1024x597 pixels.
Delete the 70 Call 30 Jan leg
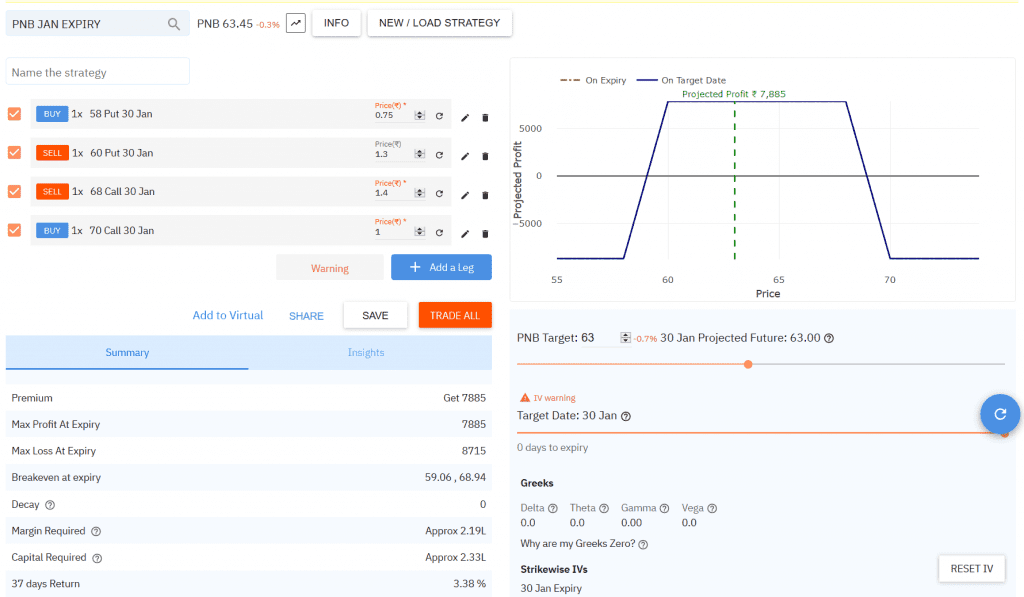[x=485, y=234]
